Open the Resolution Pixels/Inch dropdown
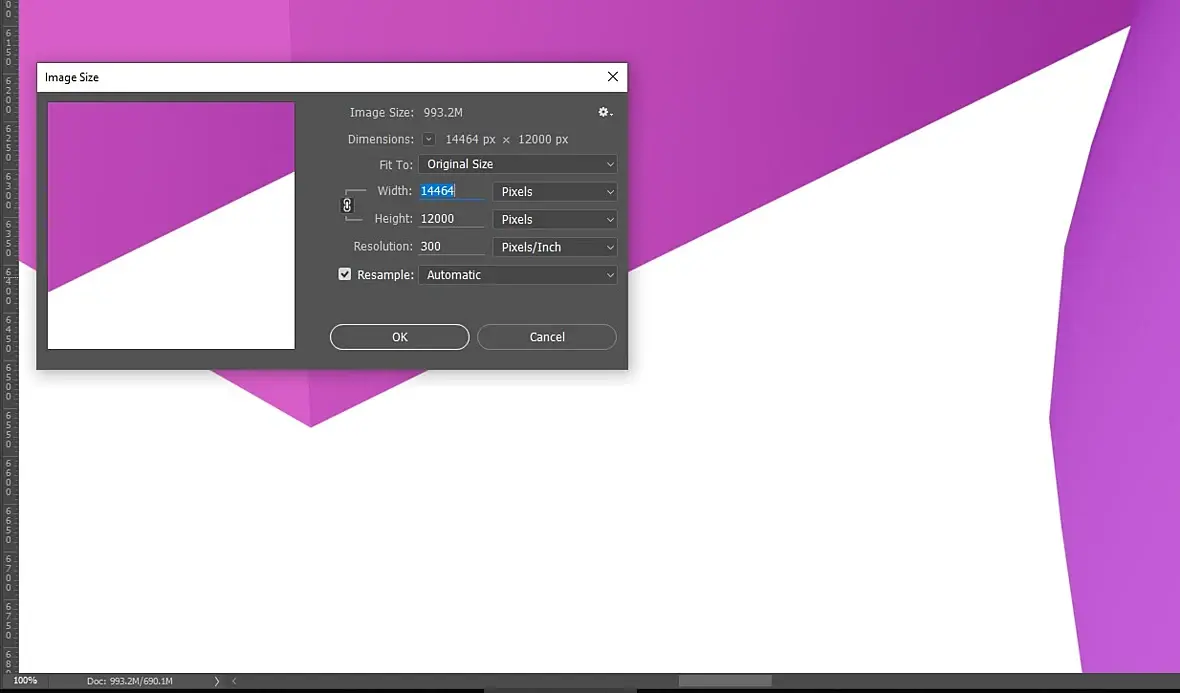This screenshot has height=693, width=1180. click(555, 248)
